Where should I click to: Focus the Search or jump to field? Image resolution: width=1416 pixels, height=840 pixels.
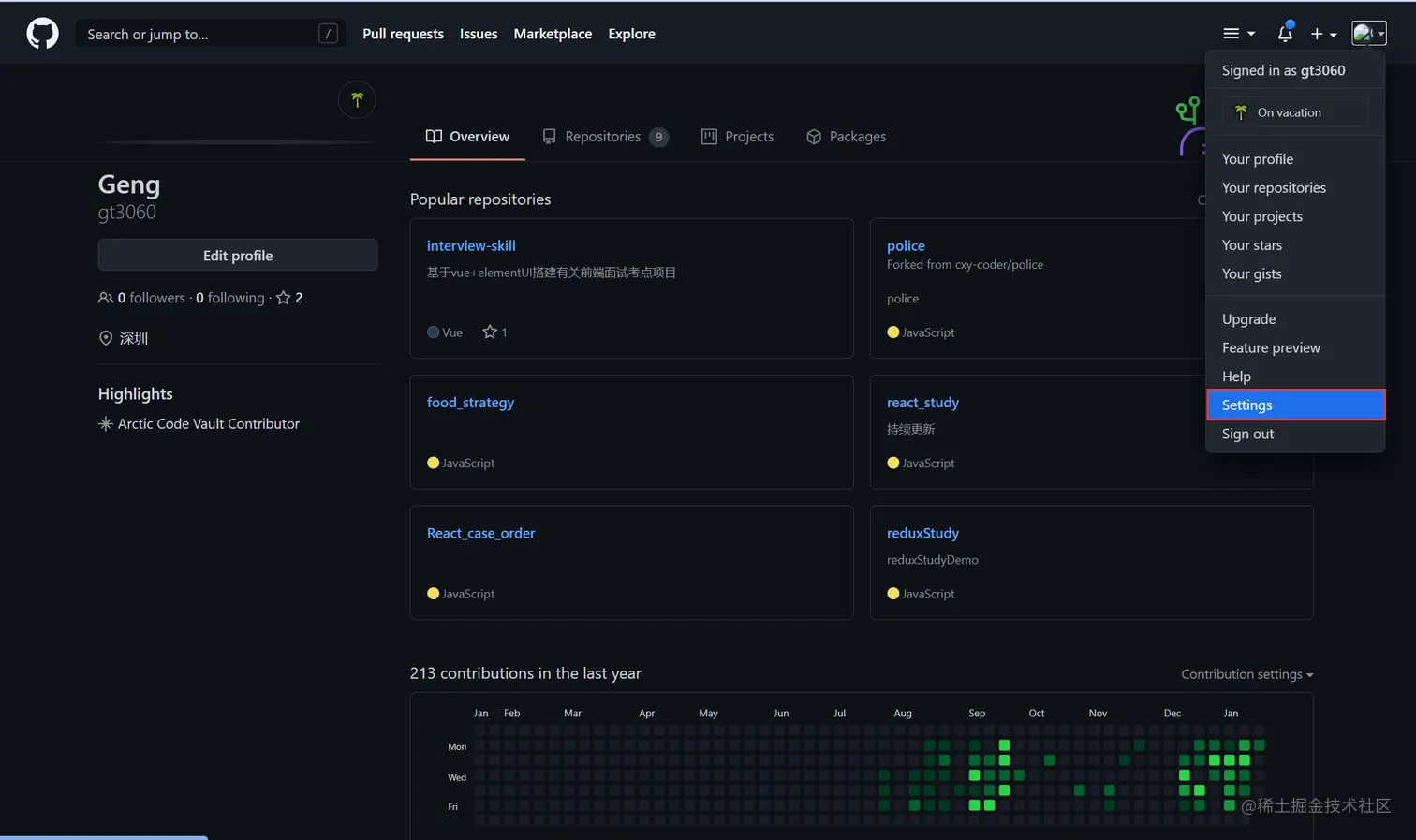coord(210,34)
